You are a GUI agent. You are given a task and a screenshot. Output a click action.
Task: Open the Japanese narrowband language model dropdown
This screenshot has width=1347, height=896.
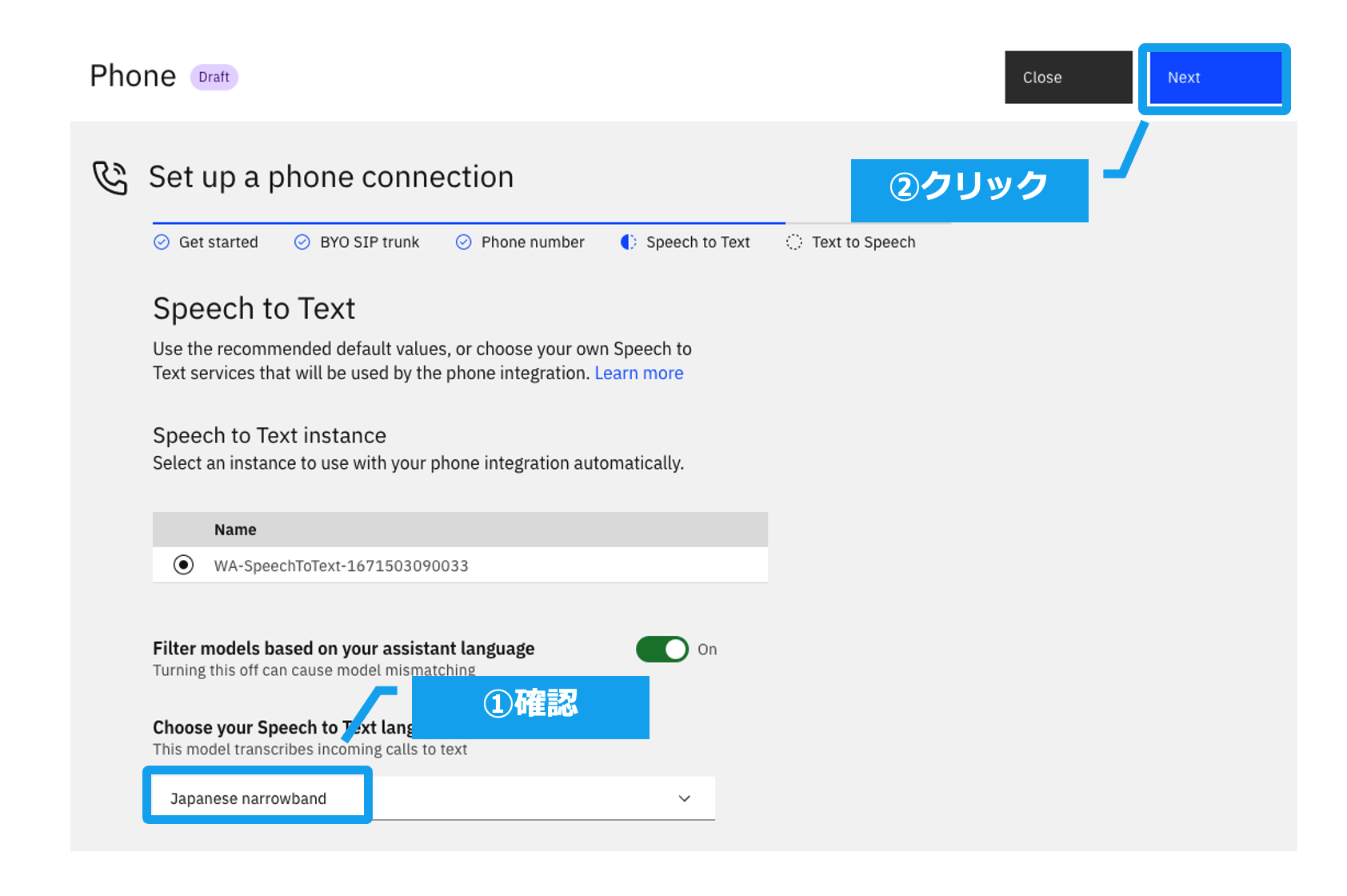(x=434, y=798)
